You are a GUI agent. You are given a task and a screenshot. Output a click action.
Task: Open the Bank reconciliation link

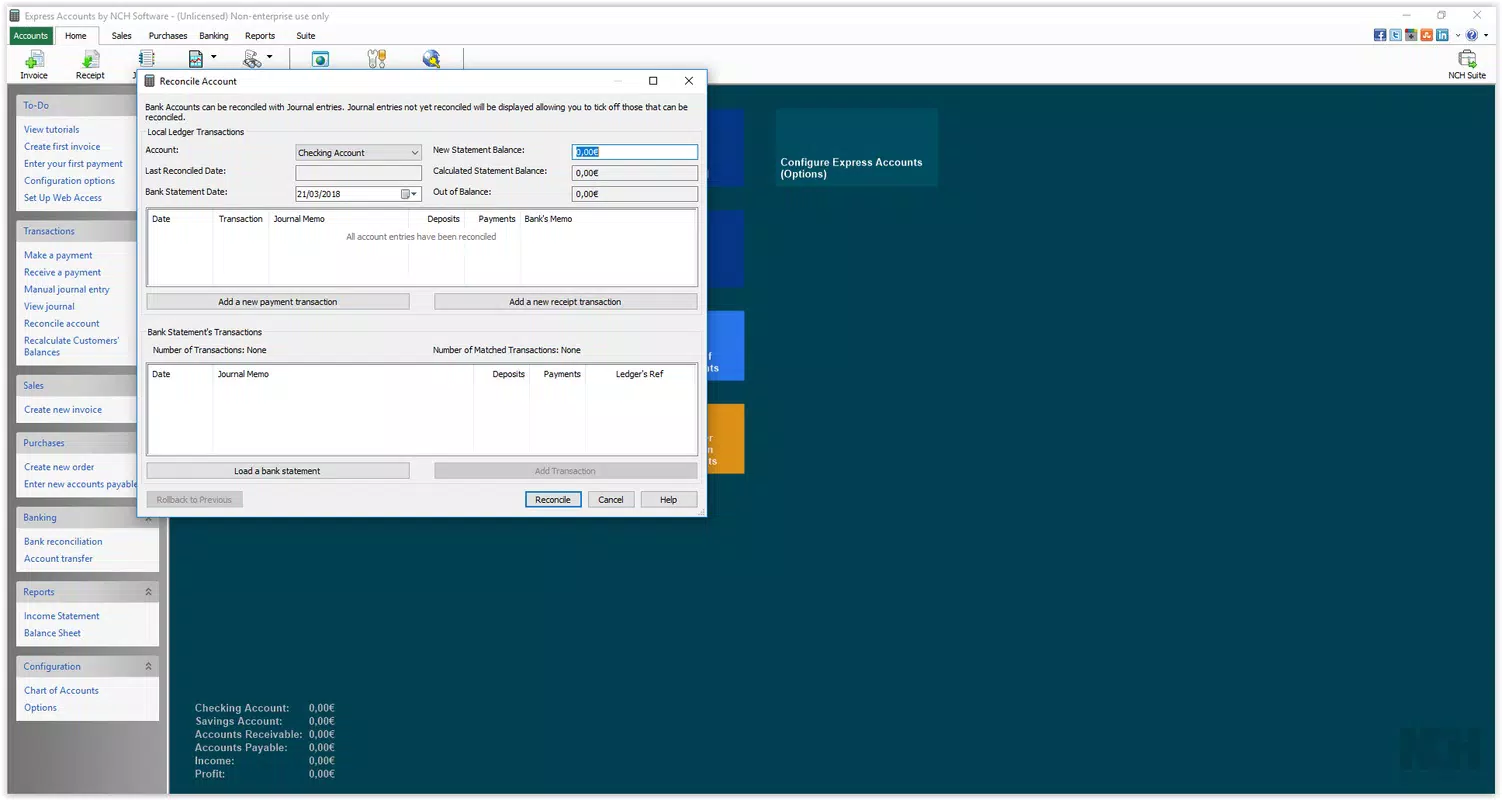(x=63, y=541)
